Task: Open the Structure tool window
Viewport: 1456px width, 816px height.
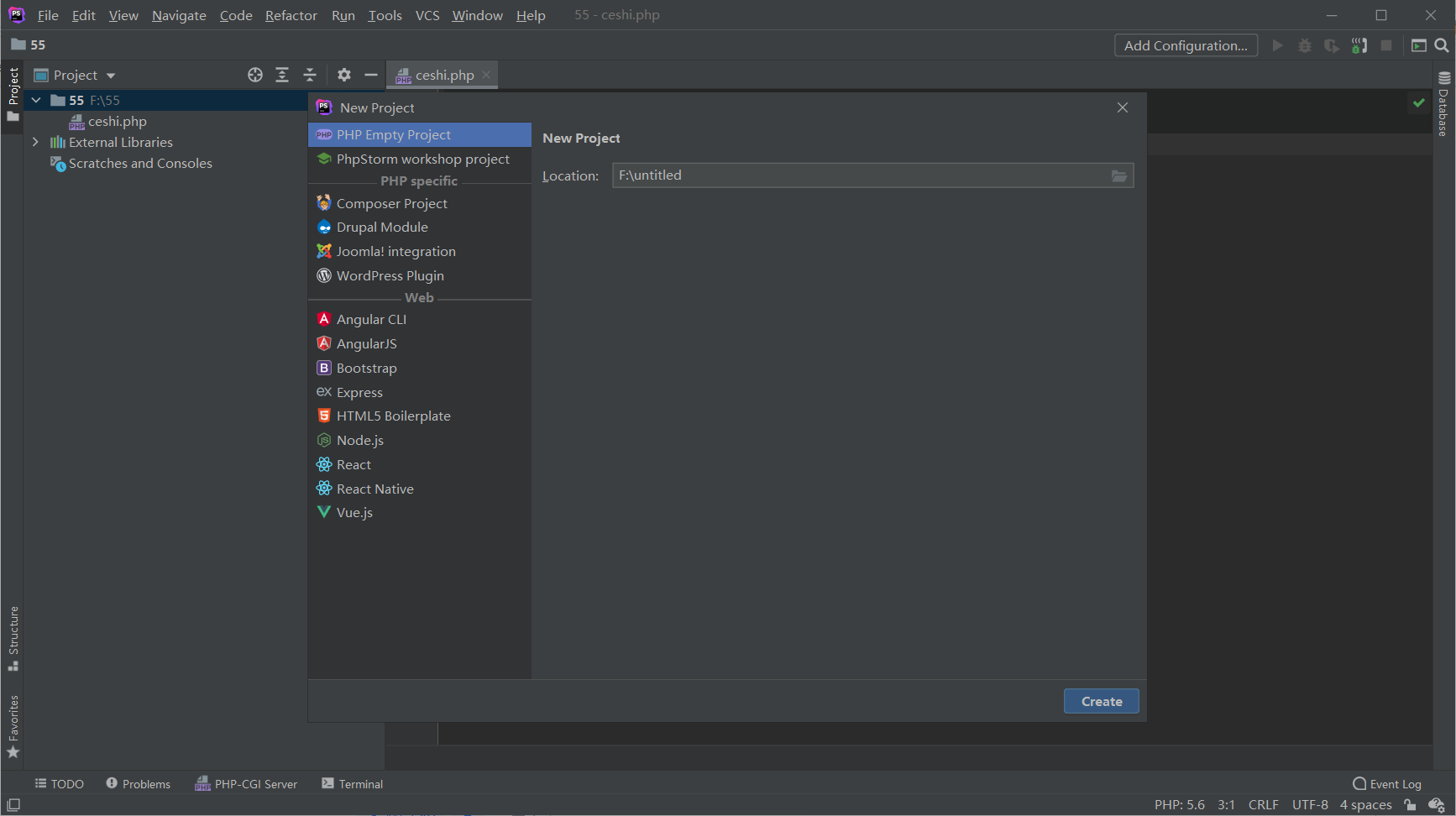Action: pyautogui.click(x=13, y=638)
